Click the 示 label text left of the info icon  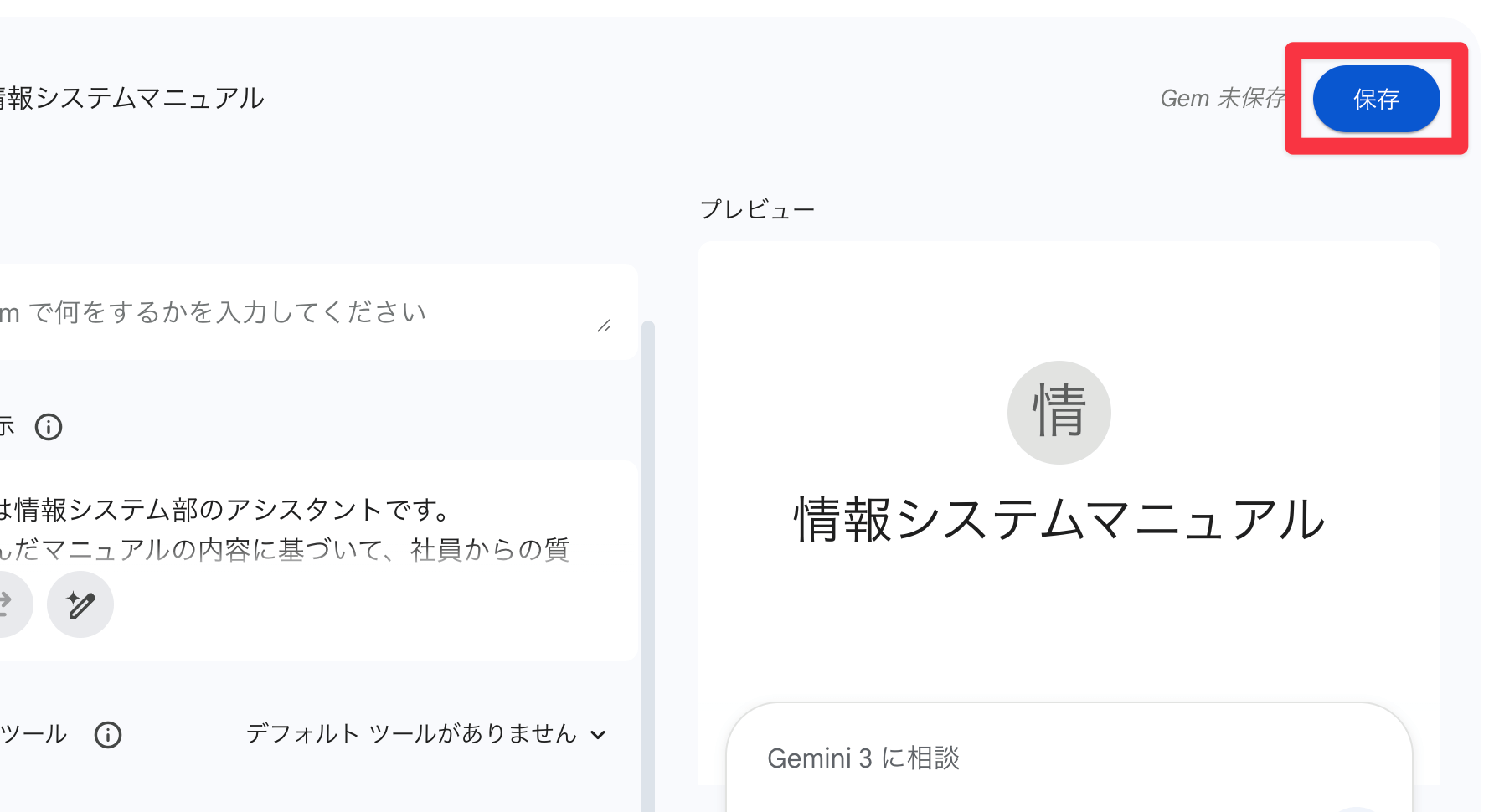7,427
